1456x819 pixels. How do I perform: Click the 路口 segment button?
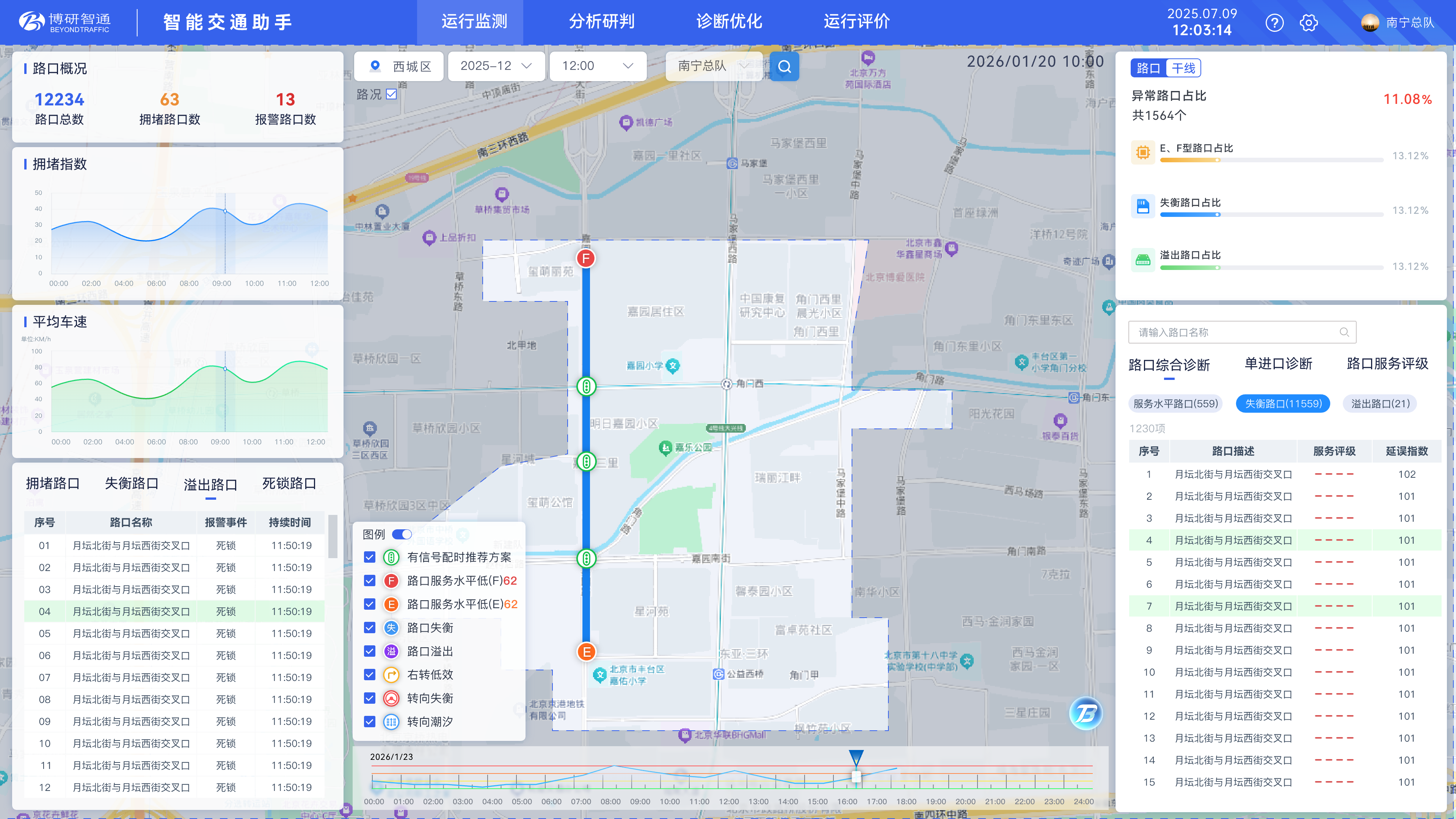[x=1148, y=68]
